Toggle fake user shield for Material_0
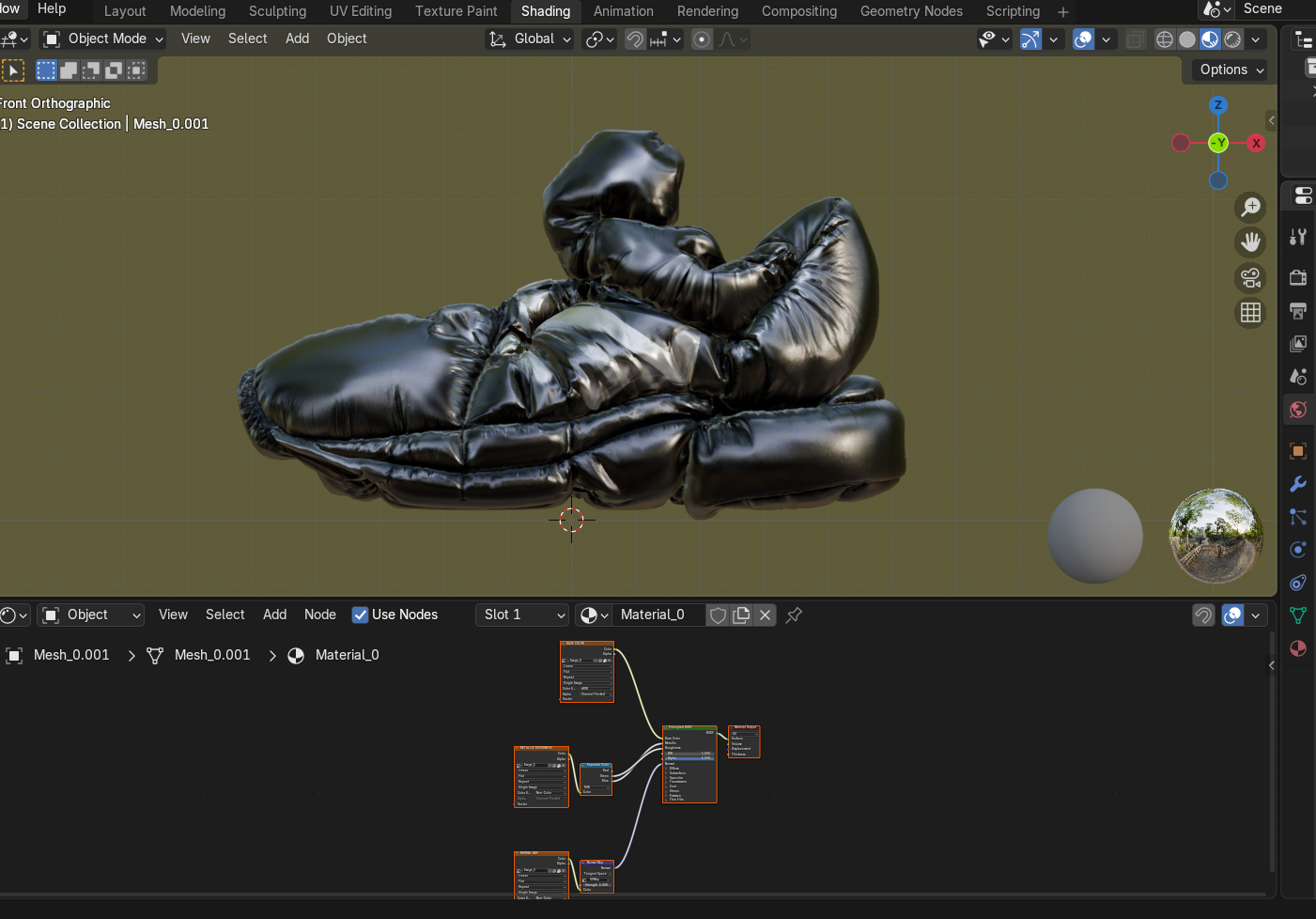1316x919 pixels. pos(719,615)
